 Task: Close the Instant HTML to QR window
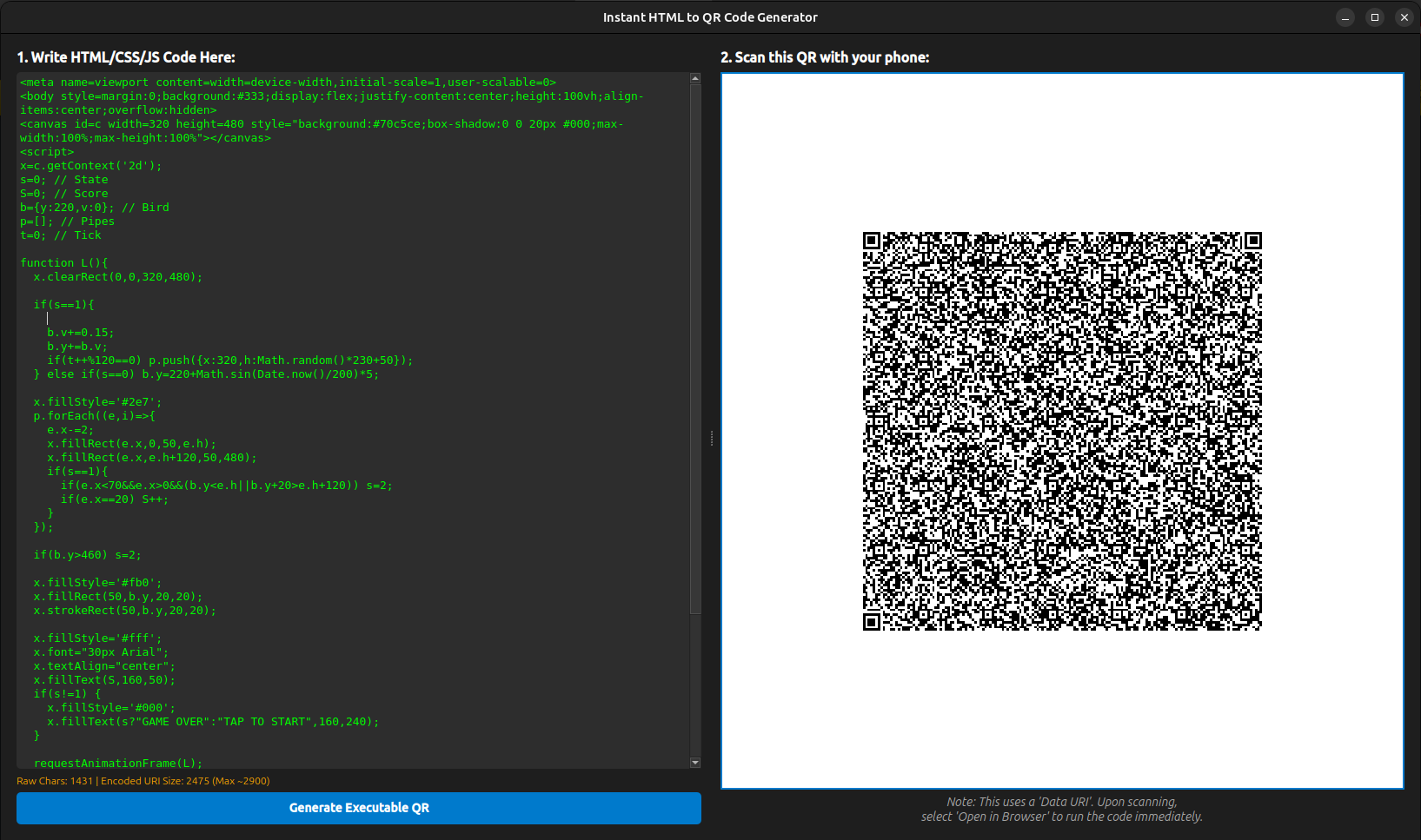(1404, 17)
